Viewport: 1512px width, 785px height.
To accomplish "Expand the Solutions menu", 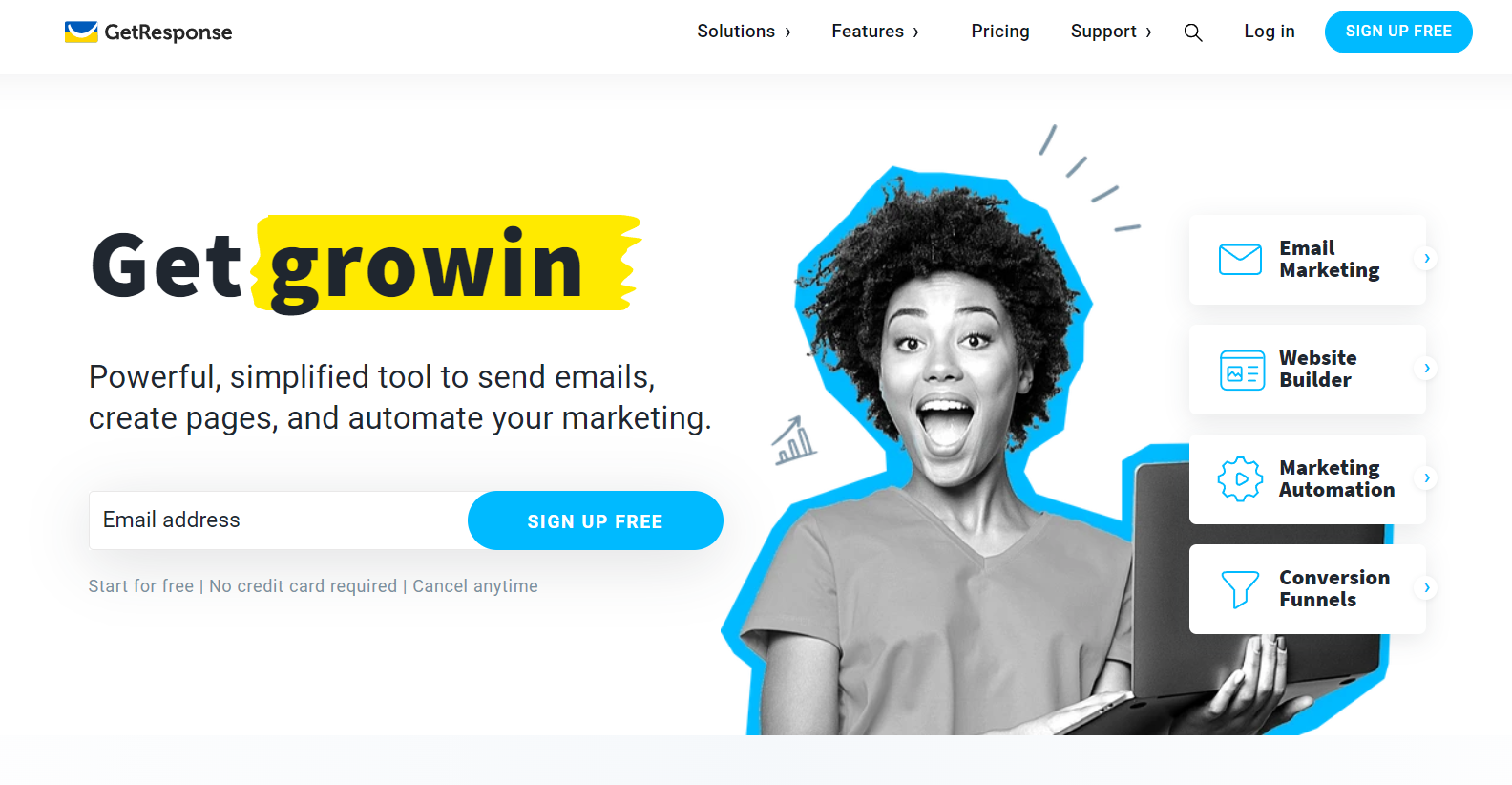I will point(745,32).
